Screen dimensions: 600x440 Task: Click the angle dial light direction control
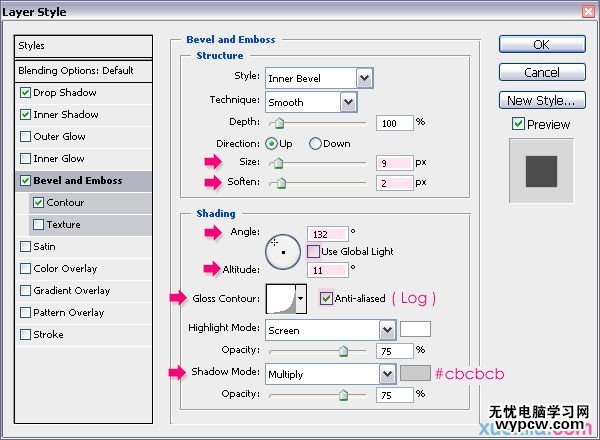(283, 252)
